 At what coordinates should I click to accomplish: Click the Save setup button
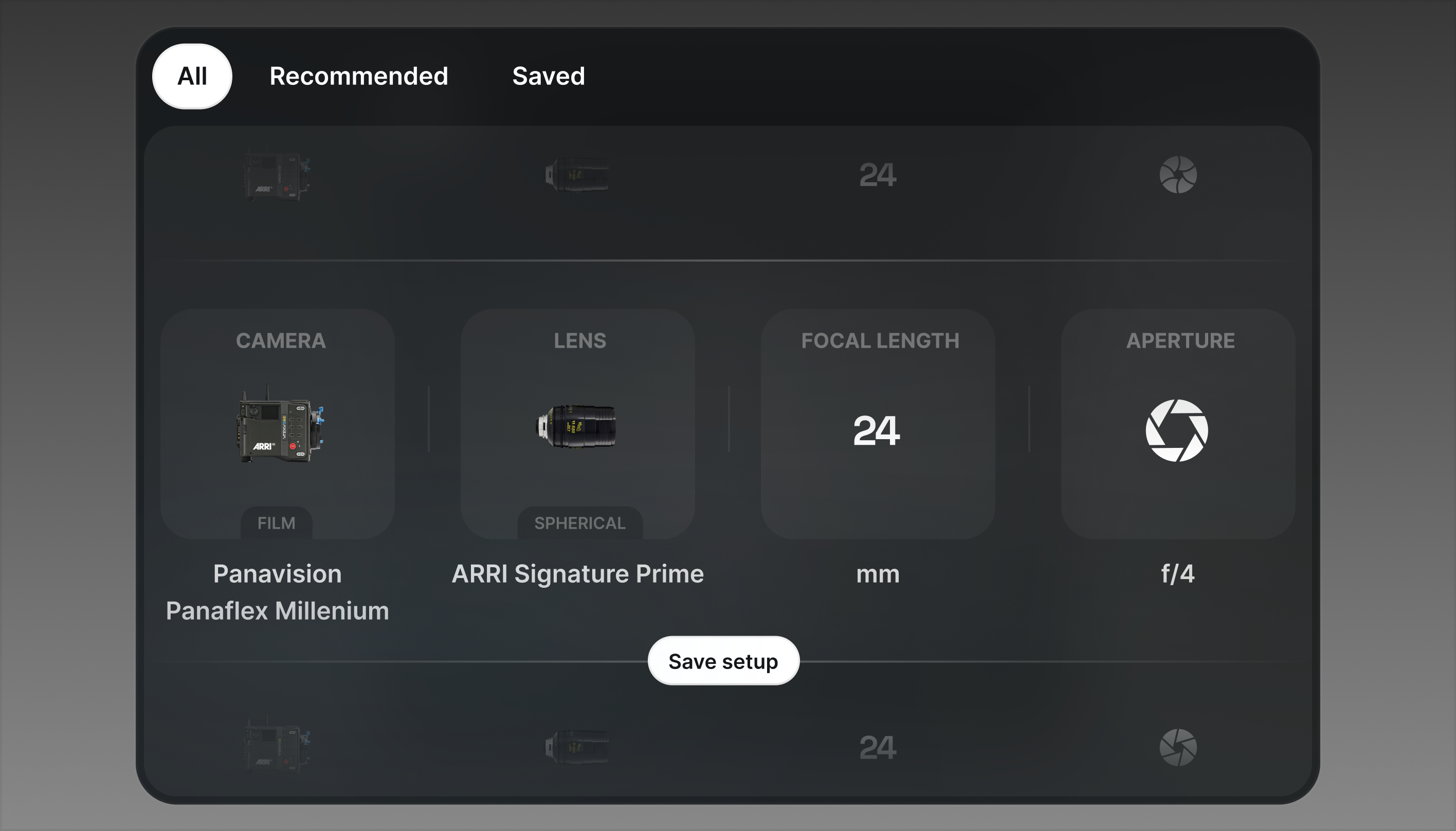(x=723, y=660)
